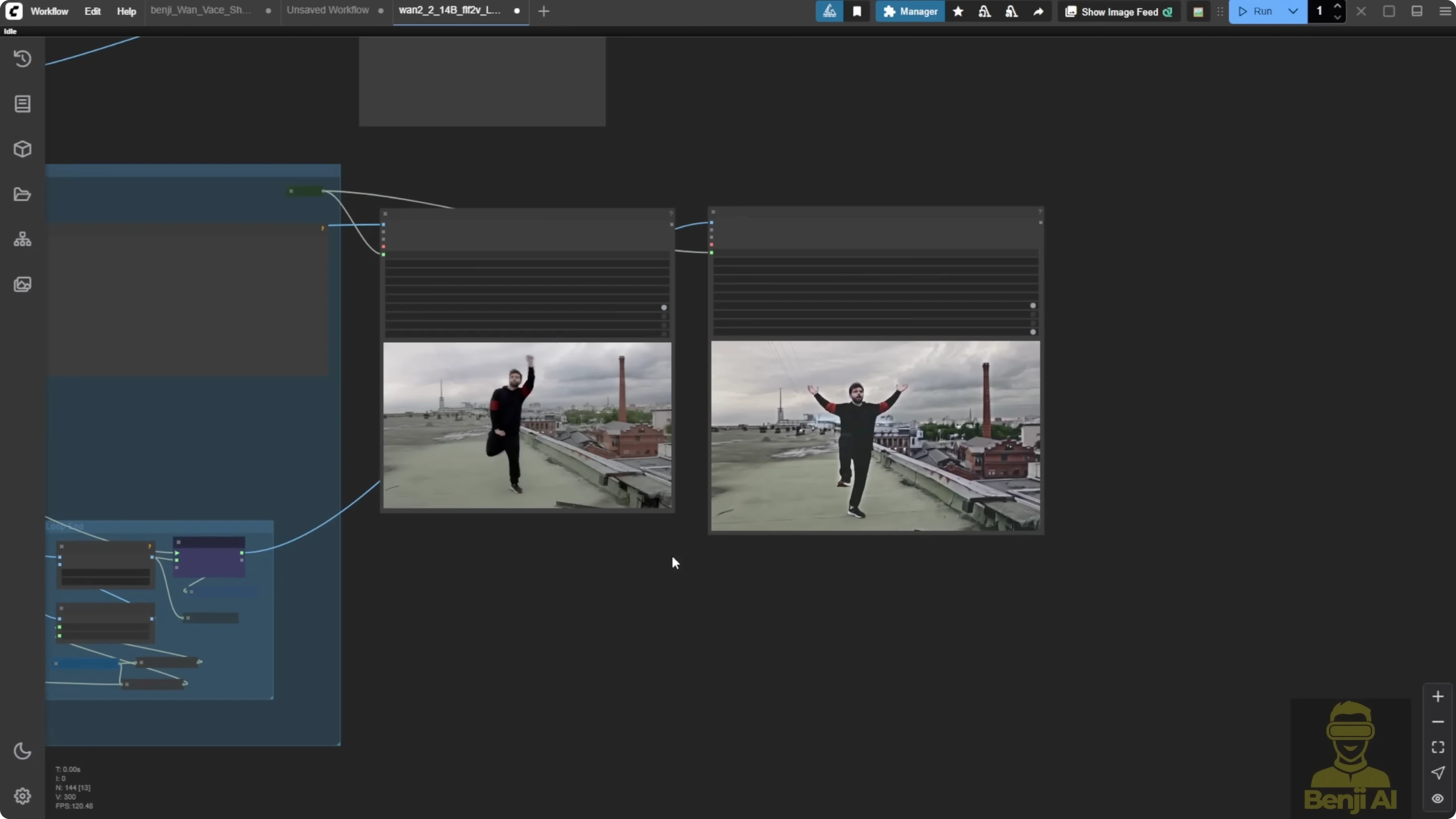Open the Workflow menu

click(x=49, y=11)
